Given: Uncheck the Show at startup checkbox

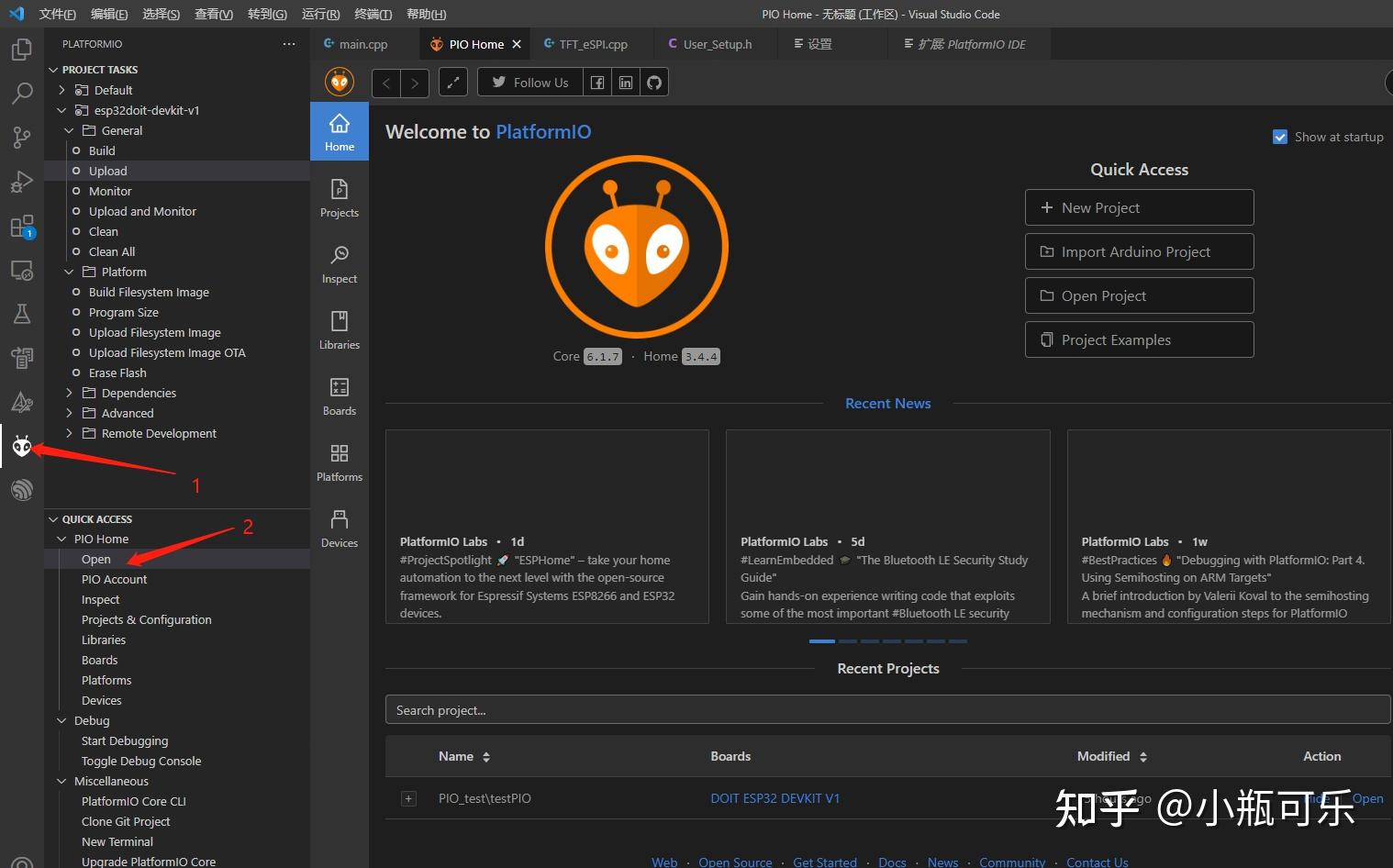Looking at the screenshot, I should point(1279,136).
